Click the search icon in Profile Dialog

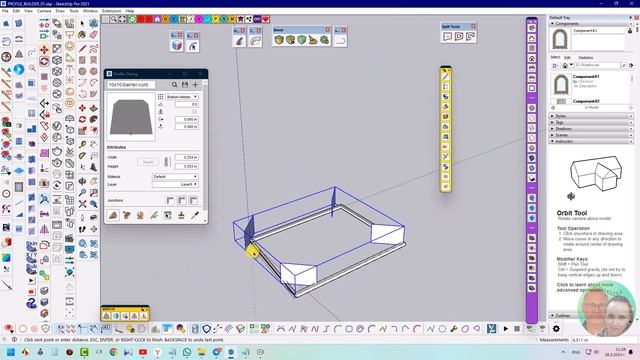(x=174, y=84)
